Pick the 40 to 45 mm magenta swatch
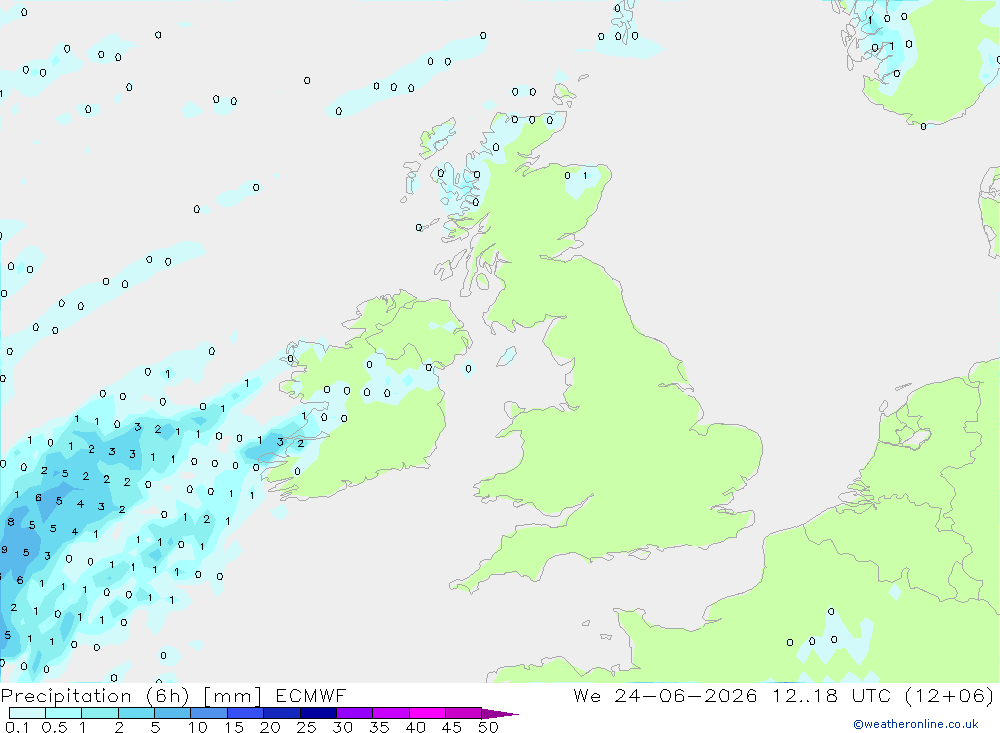This screenshot has height=733, width=1000. (427, 713)
